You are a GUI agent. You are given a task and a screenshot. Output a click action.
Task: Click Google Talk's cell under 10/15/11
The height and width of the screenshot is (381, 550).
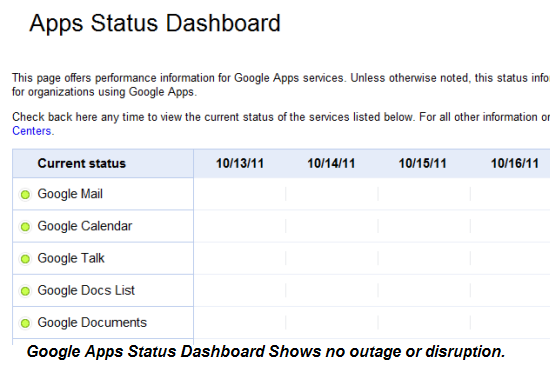pos(424,258)
